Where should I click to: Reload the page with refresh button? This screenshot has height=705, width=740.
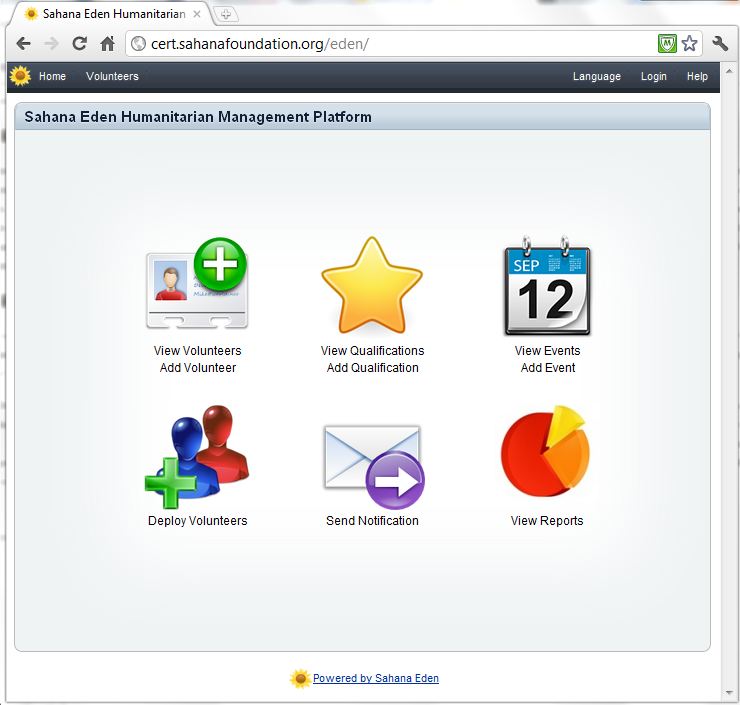(79, 44)
